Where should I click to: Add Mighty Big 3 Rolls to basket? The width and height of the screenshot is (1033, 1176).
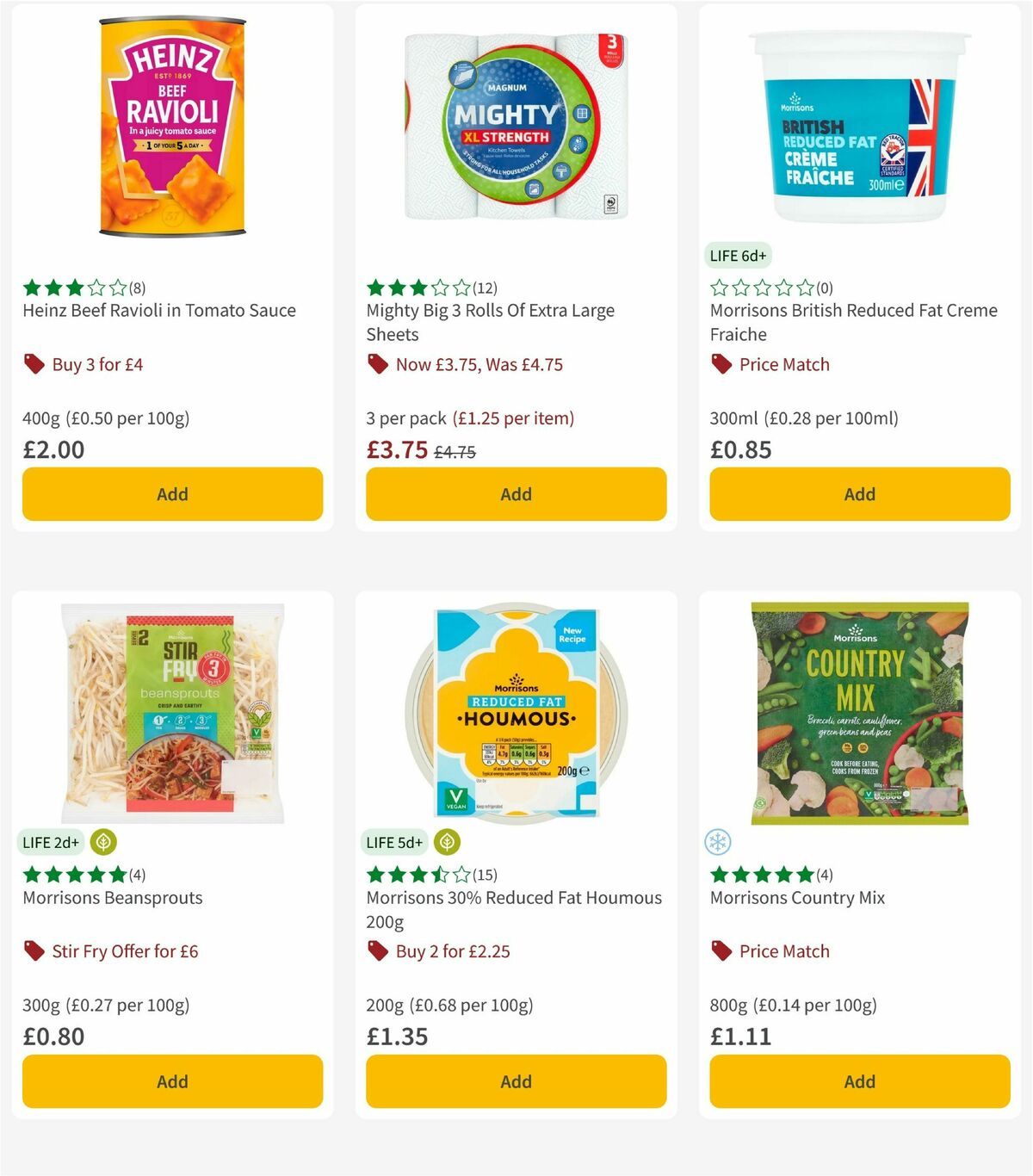pos(515,494)
